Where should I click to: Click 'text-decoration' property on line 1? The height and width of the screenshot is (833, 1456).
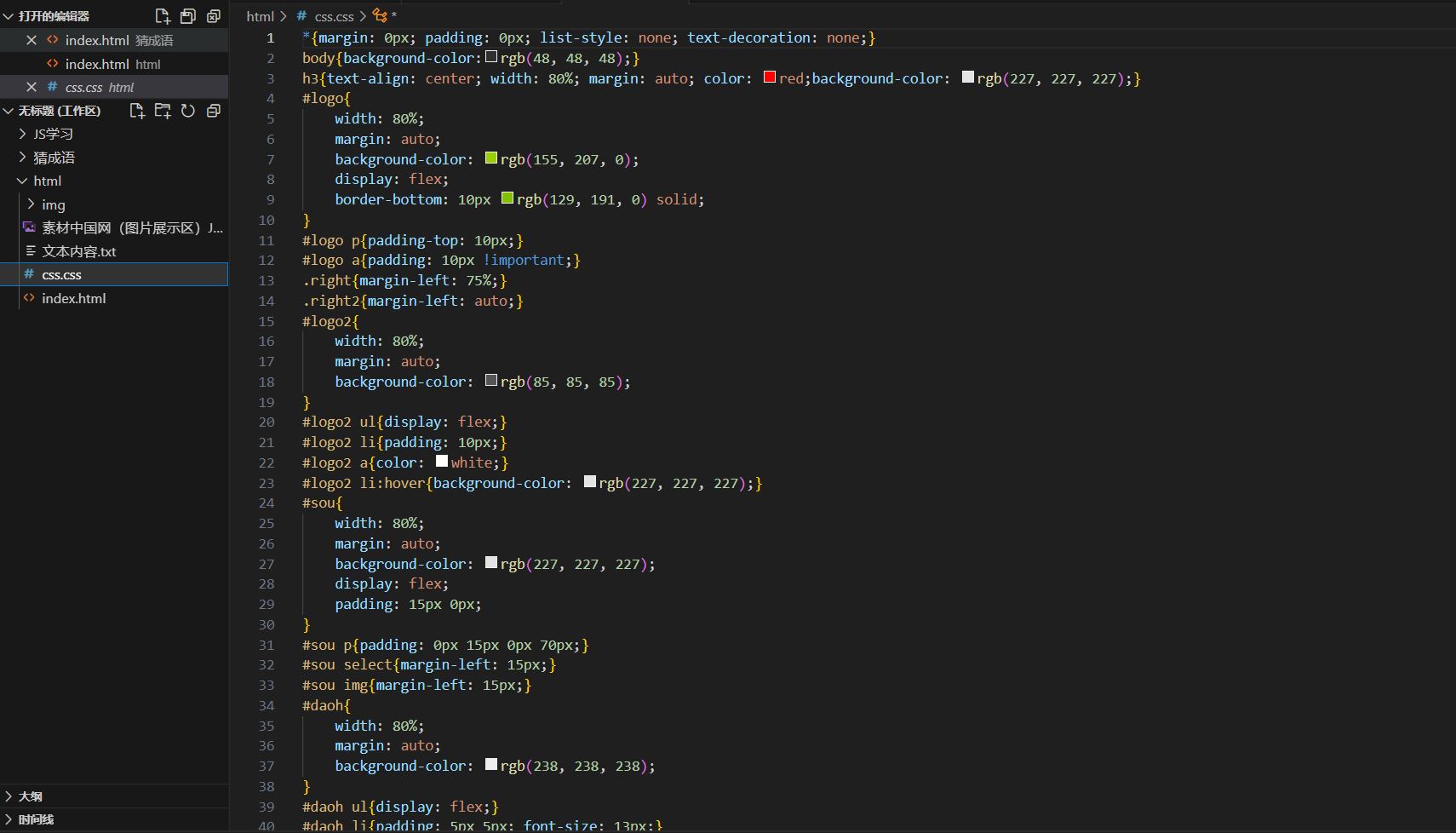749,37
